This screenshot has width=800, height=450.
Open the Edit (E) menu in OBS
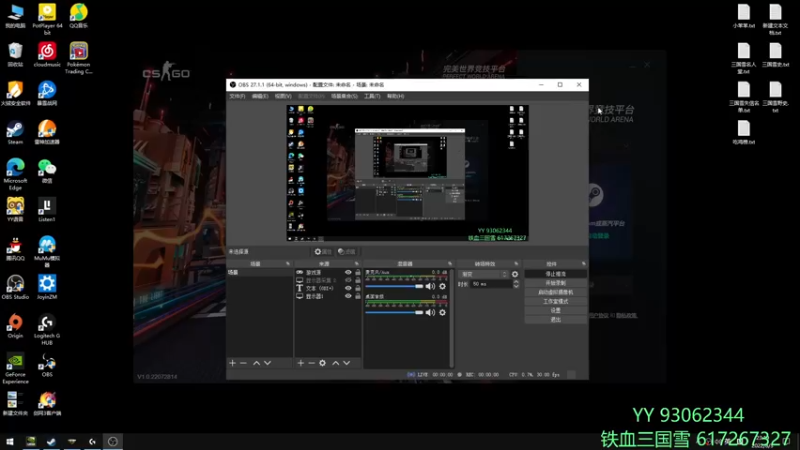pos(260,96)
